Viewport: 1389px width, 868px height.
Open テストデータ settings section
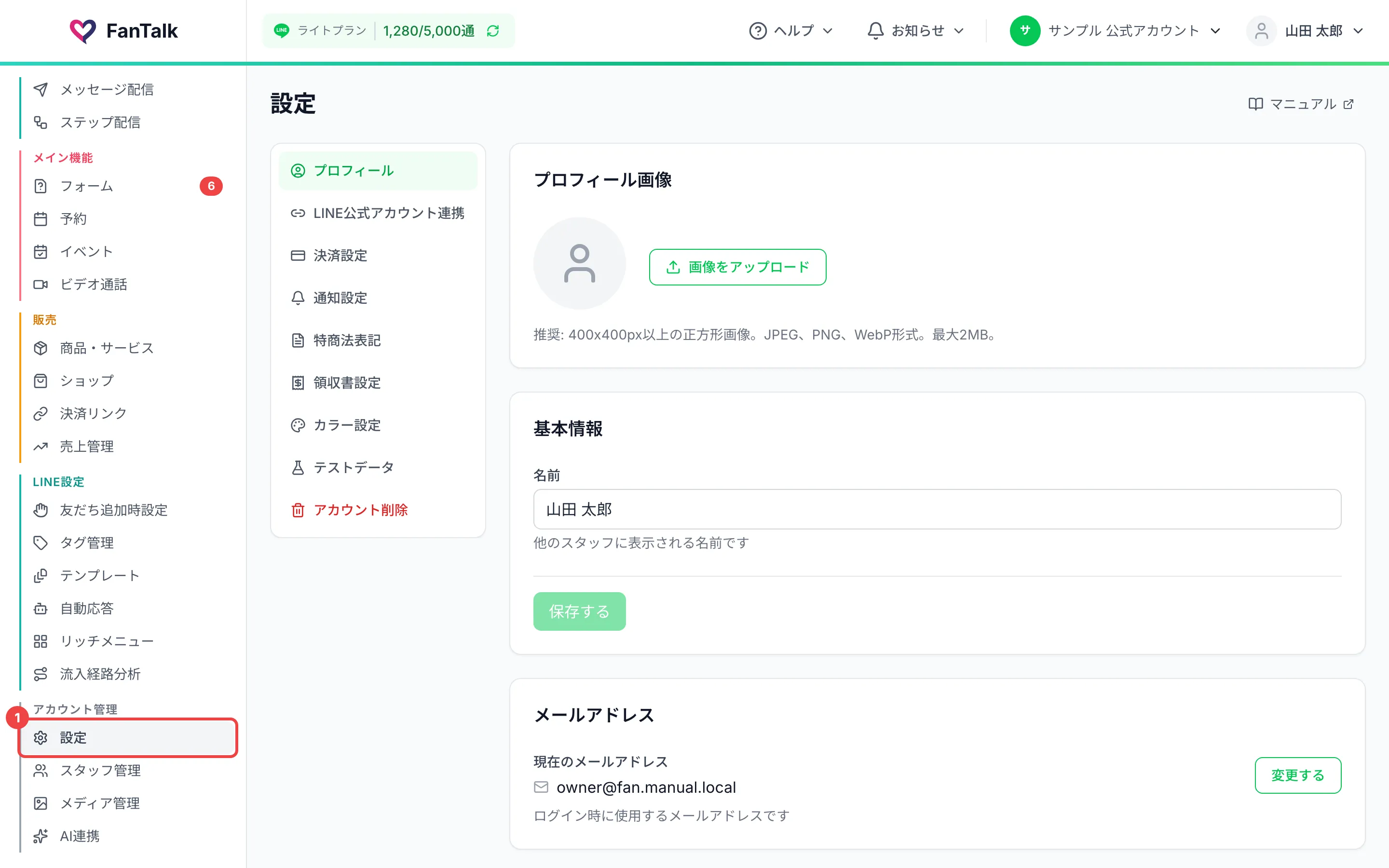(378, 468)
